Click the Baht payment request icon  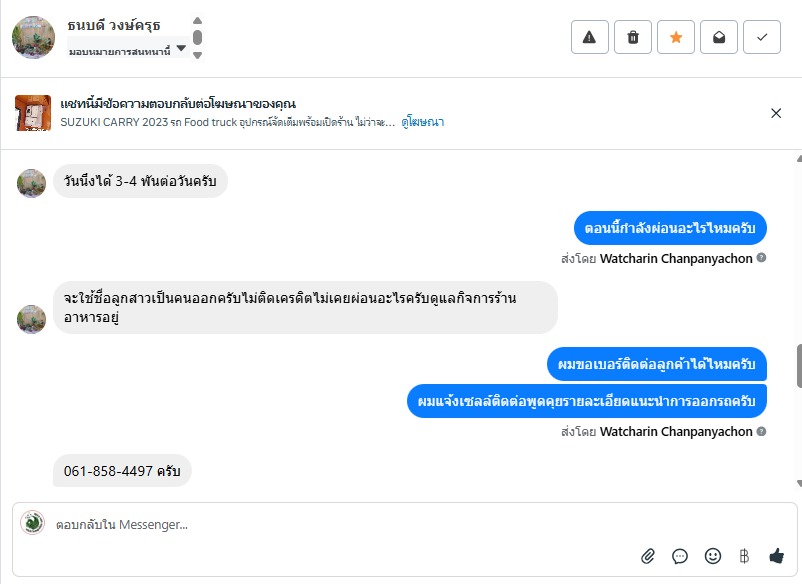(x=744, y=556)
